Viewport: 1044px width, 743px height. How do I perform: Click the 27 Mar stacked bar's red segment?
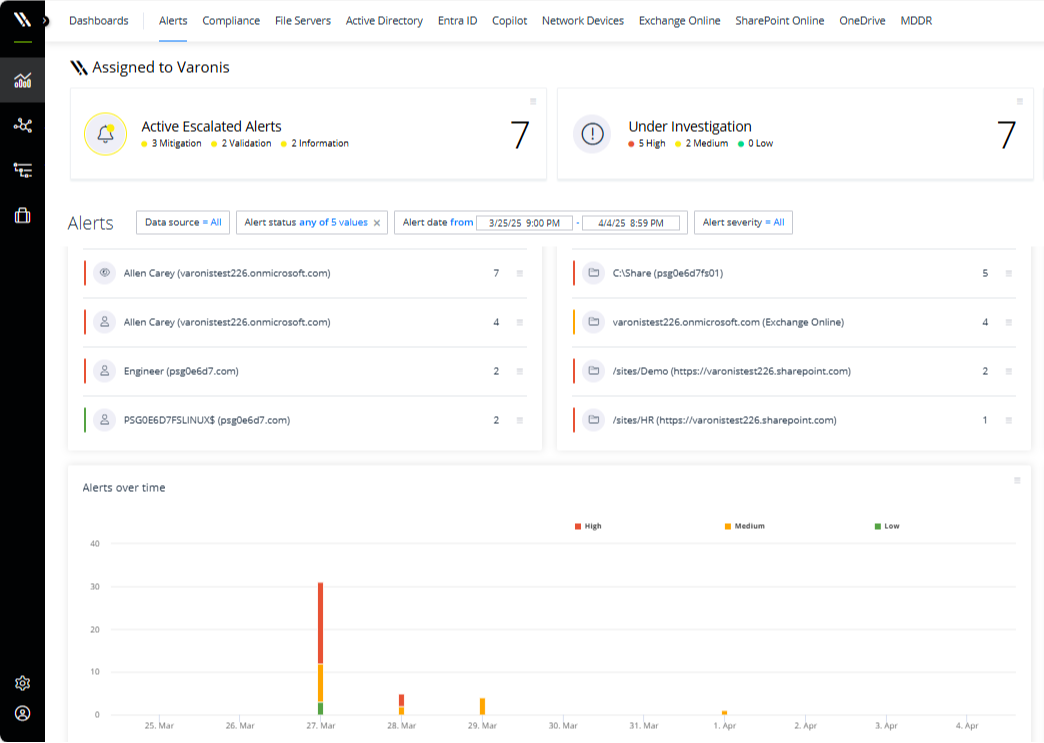coord(320,623)
